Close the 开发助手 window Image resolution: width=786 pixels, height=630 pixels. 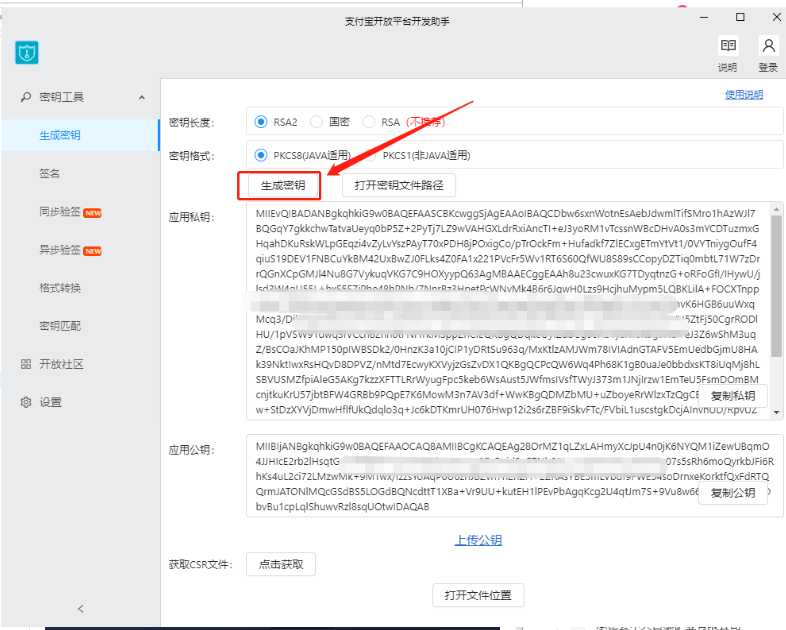tap(776, 17)
